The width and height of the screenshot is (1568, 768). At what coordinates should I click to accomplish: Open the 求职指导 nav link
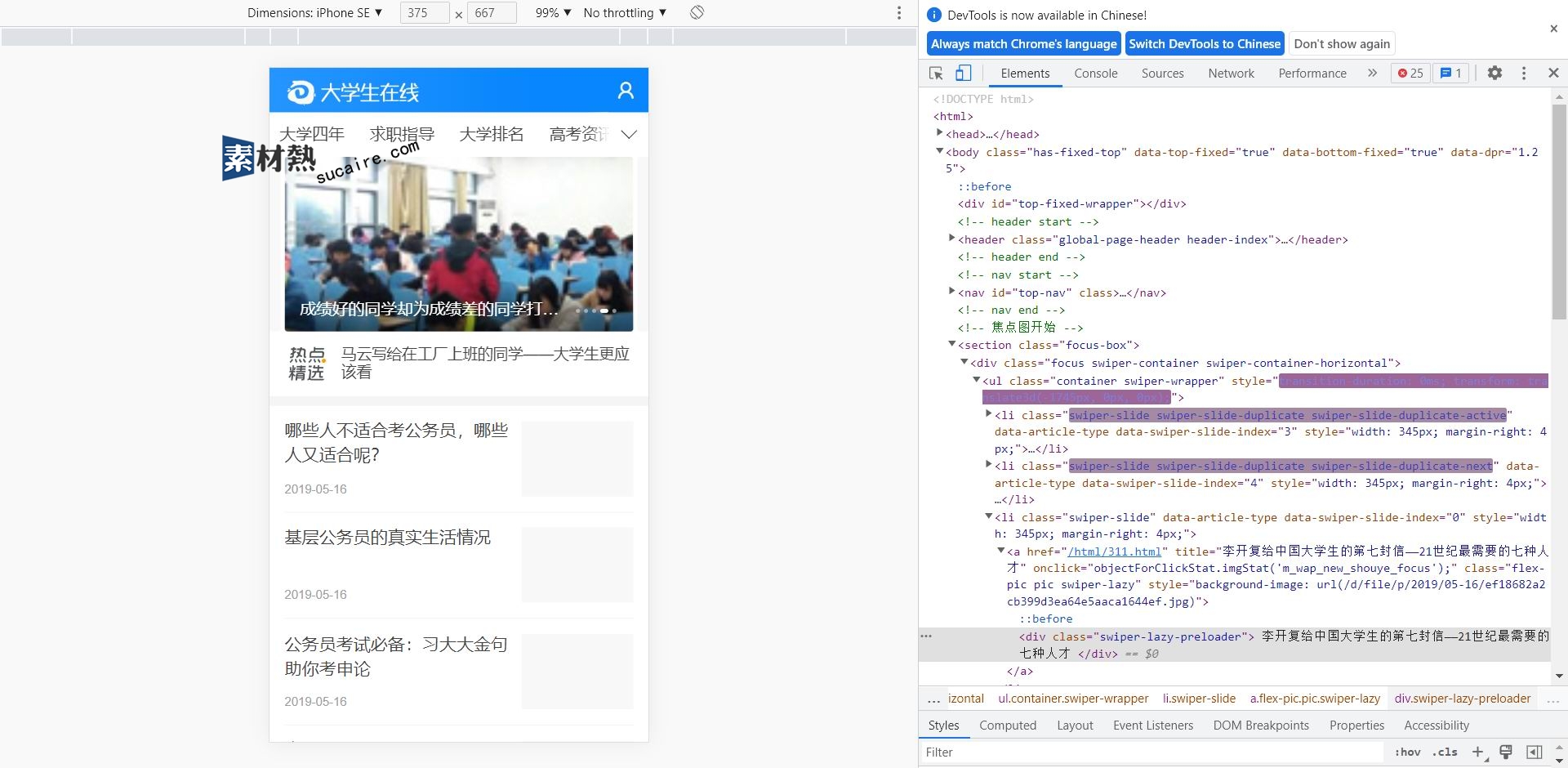pos(402,134)
